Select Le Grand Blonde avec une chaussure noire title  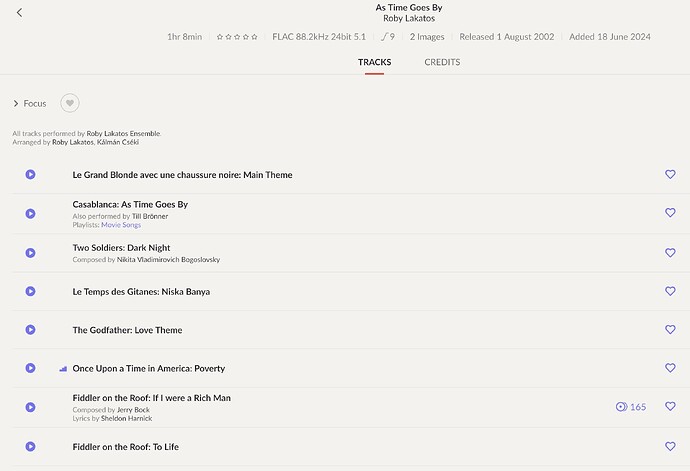pyautogui.click(x=182, y=175)
